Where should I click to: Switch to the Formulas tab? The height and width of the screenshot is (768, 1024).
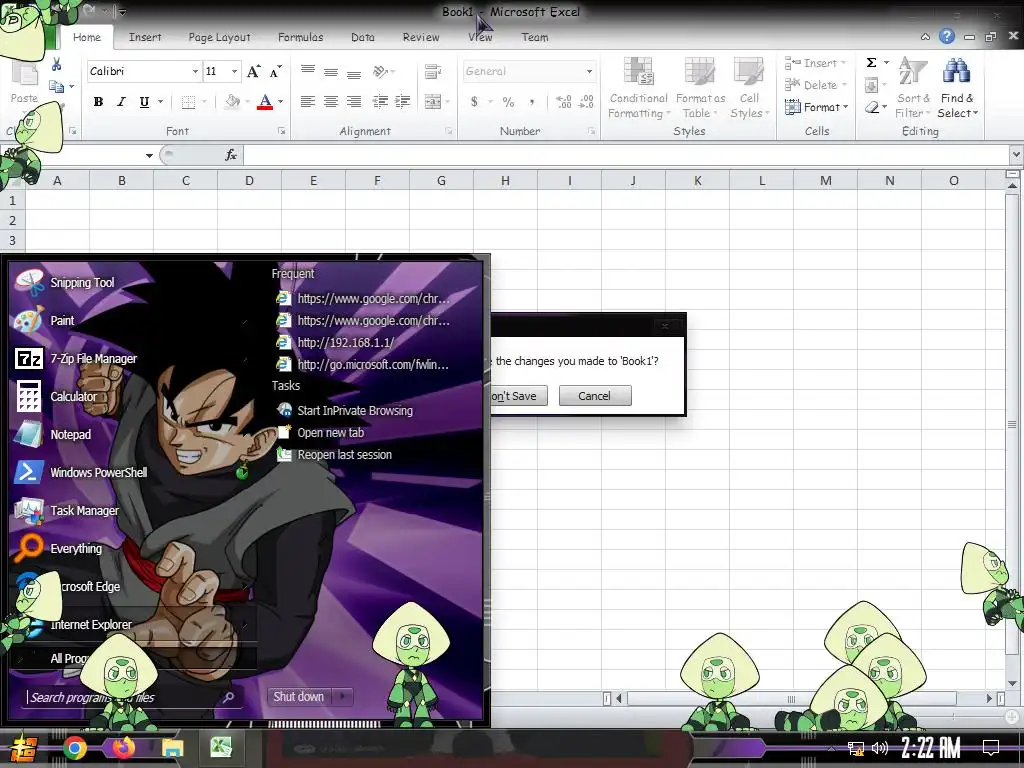pyautogui.click(x=300, y=37)
